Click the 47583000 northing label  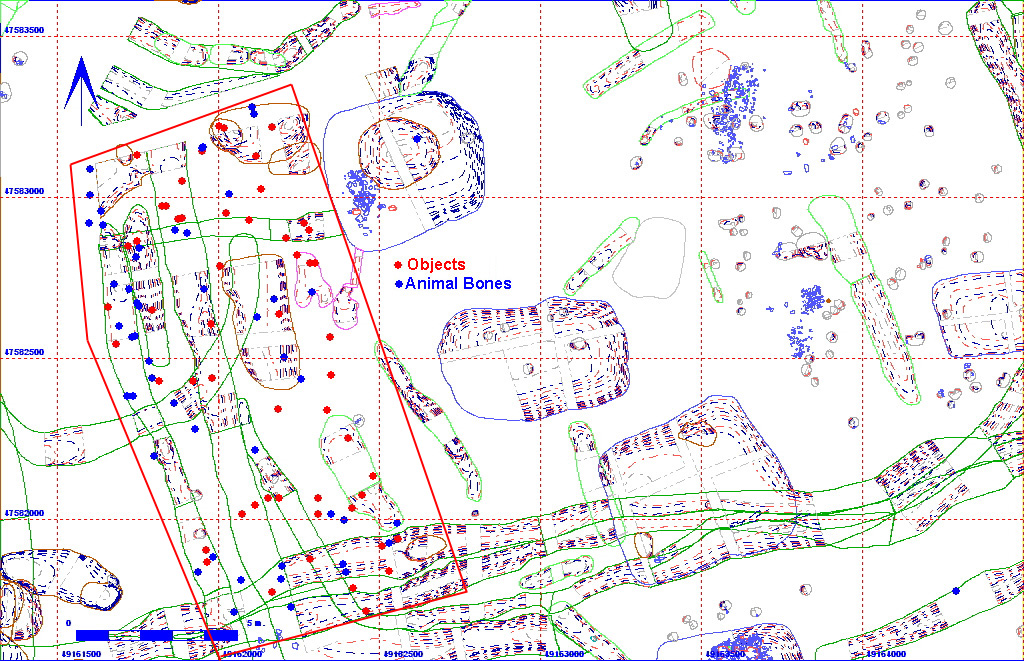25,190
